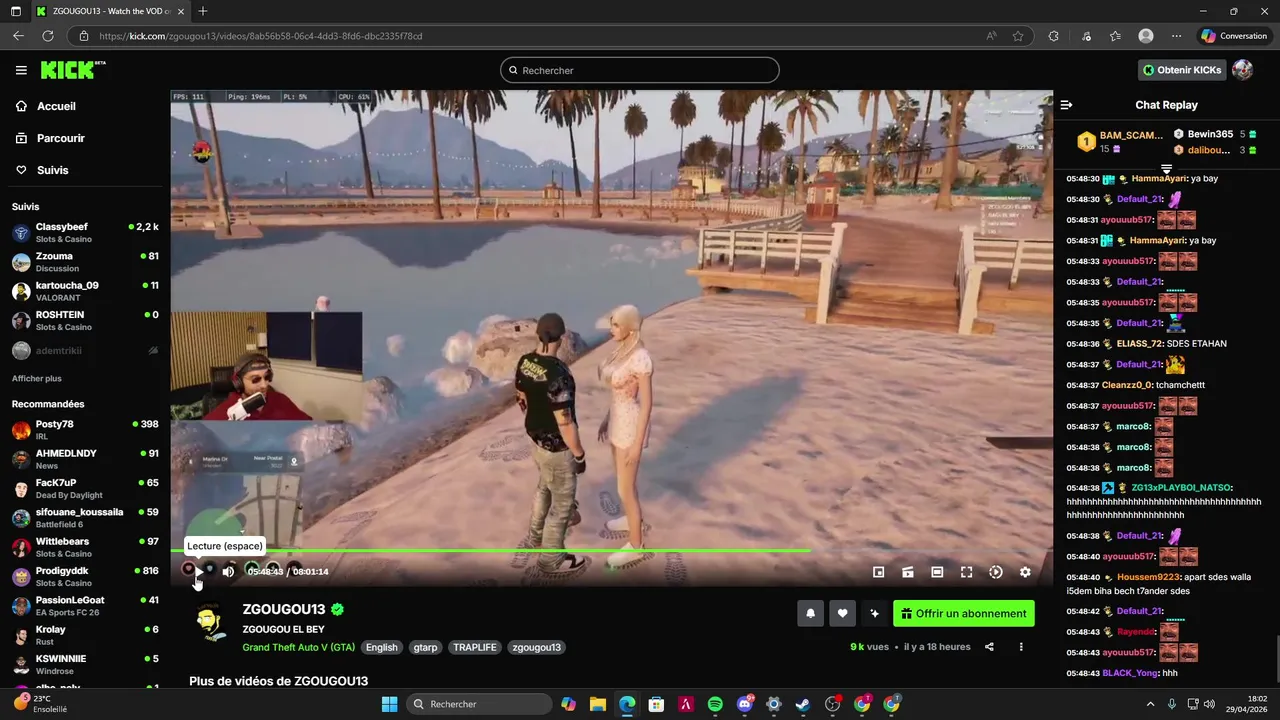The width and height of the screenshot is (1280, 720).
Task: Open FacK7uP recommended channel
Action: (85, 488)
